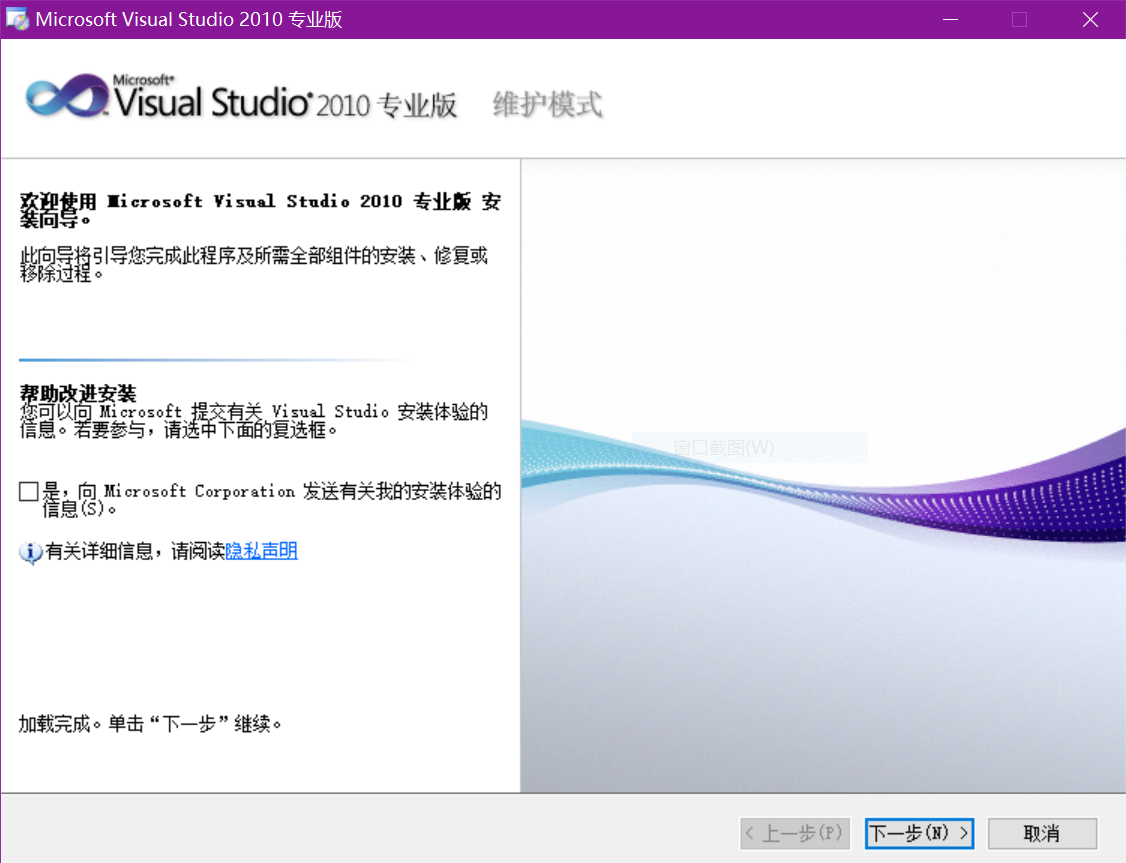Click the blue information icon beside privacy text
Image resolution: width=1126 pixels, height=863 pixels.
click(31, 552)
